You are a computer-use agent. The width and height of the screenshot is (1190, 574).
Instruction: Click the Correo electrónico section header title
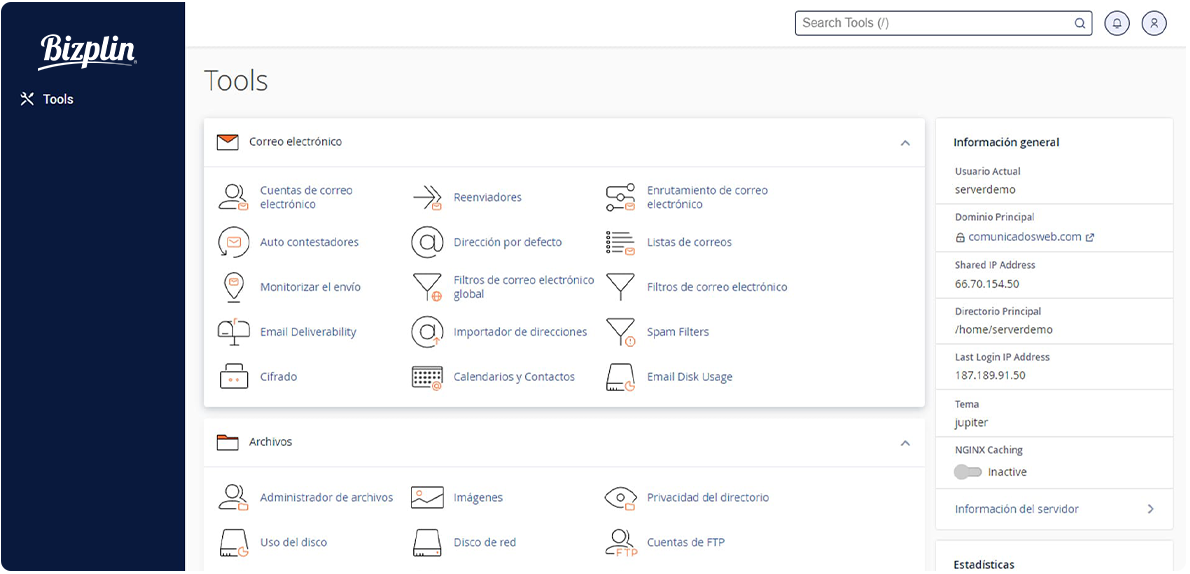click(x=295, y=142)
